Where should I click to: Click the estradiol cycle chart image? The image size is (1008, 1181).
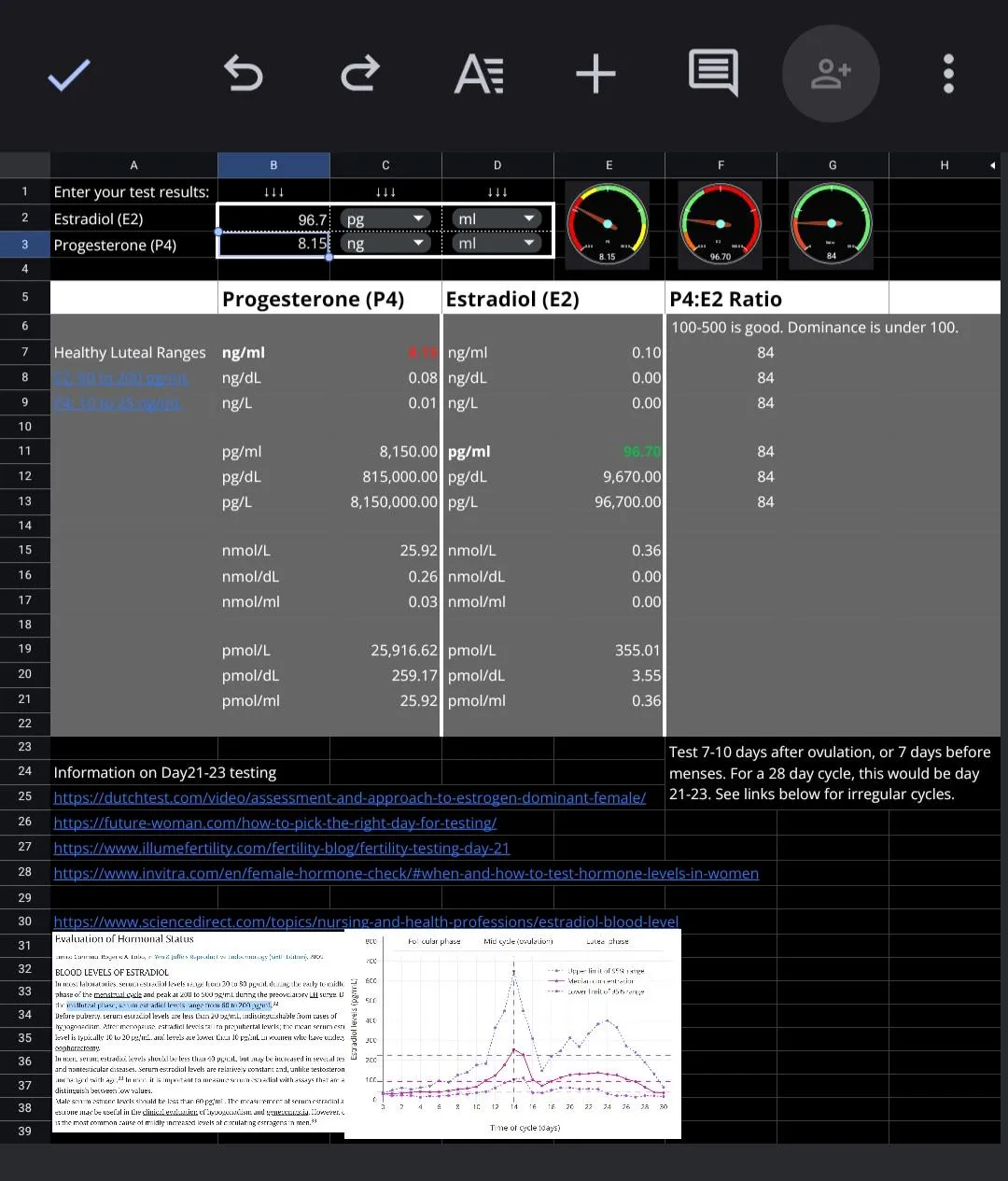coord(513,1033)
